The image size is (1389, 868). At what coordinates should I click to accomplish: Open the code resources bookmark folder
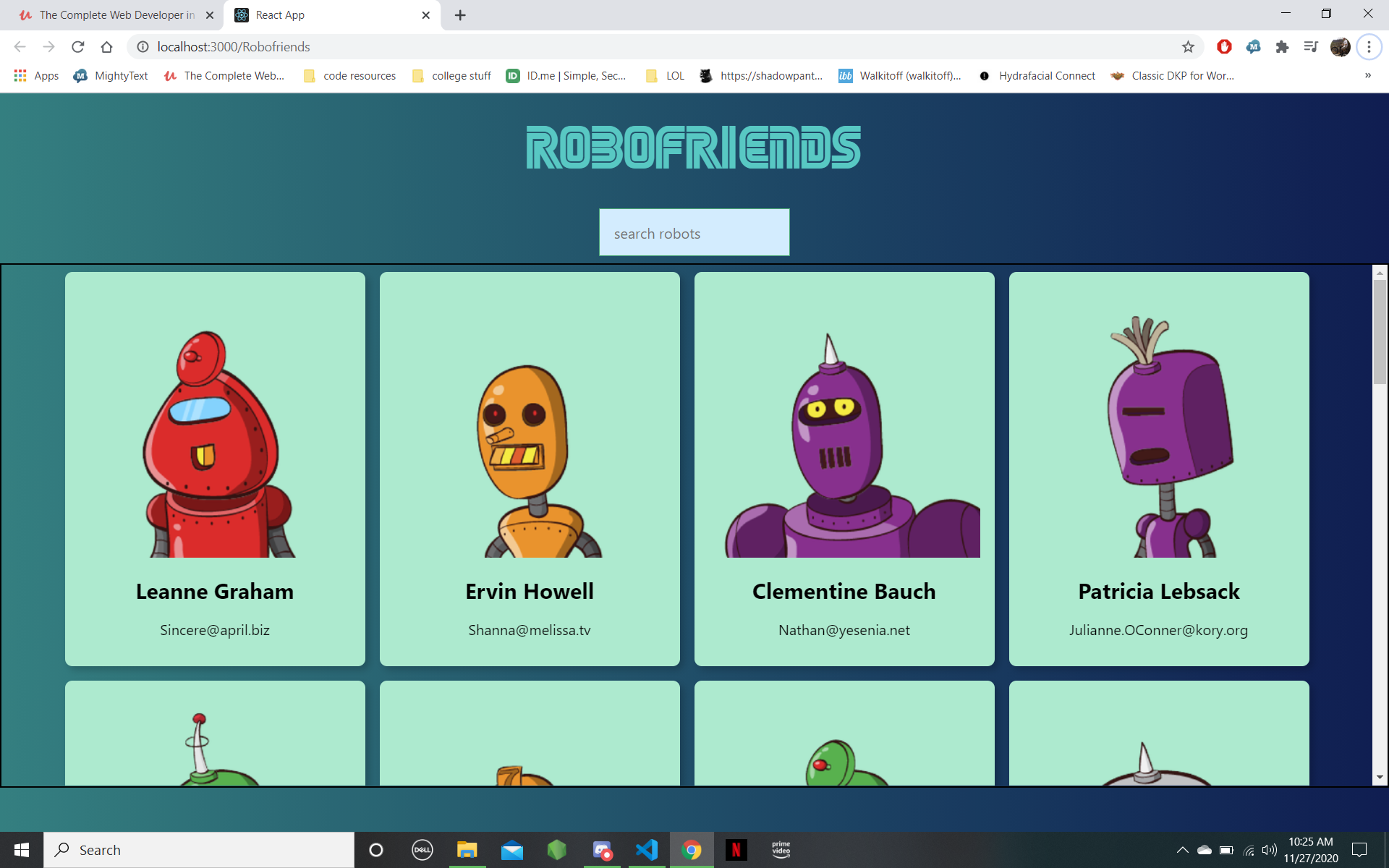pos(349,76)
